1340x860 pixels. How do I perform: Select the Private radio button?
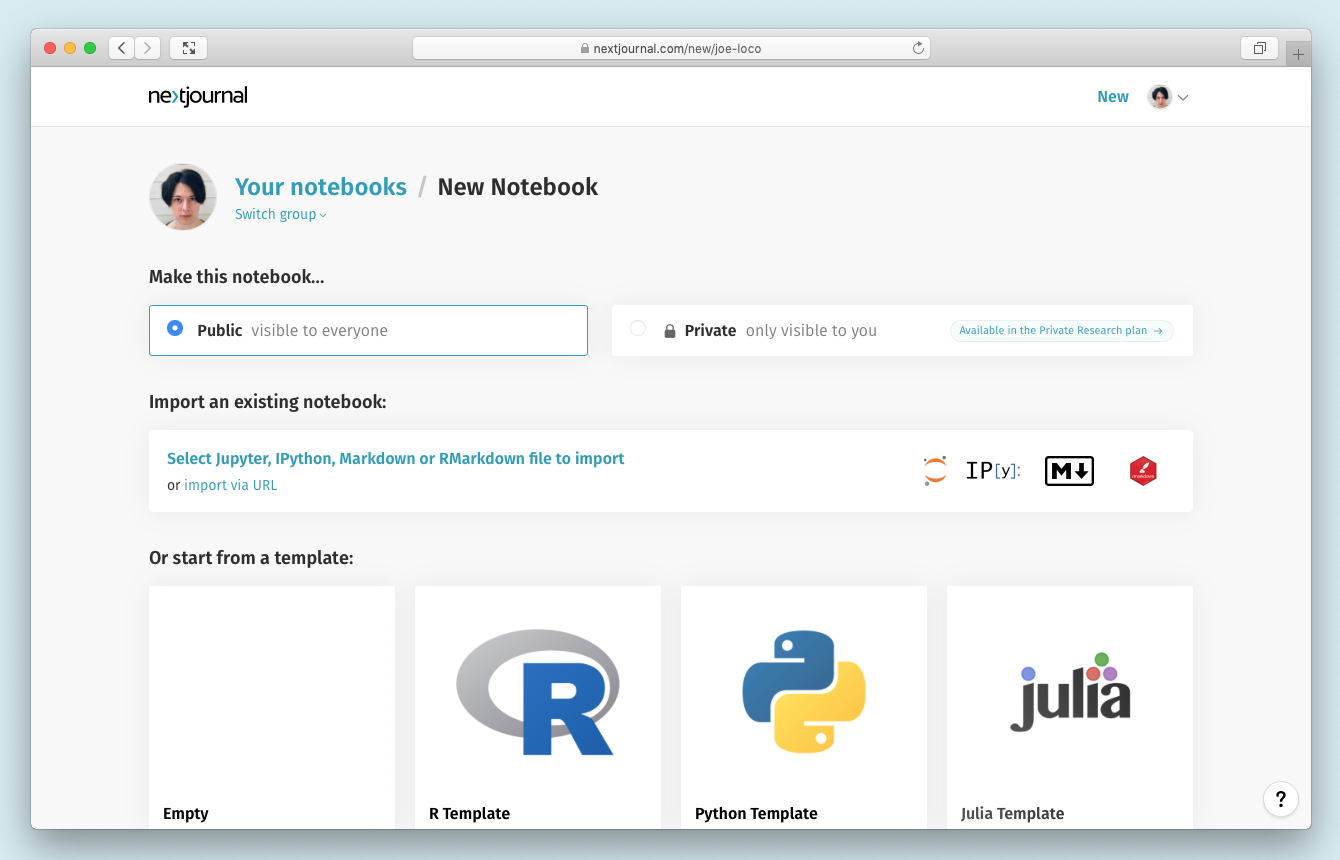coord(638,328)
